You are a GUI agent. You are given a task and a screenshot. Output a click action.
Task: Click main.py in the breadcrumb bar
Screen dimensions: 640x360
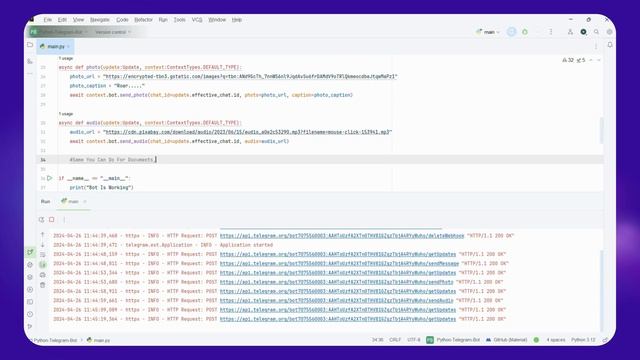click(98, 340)
